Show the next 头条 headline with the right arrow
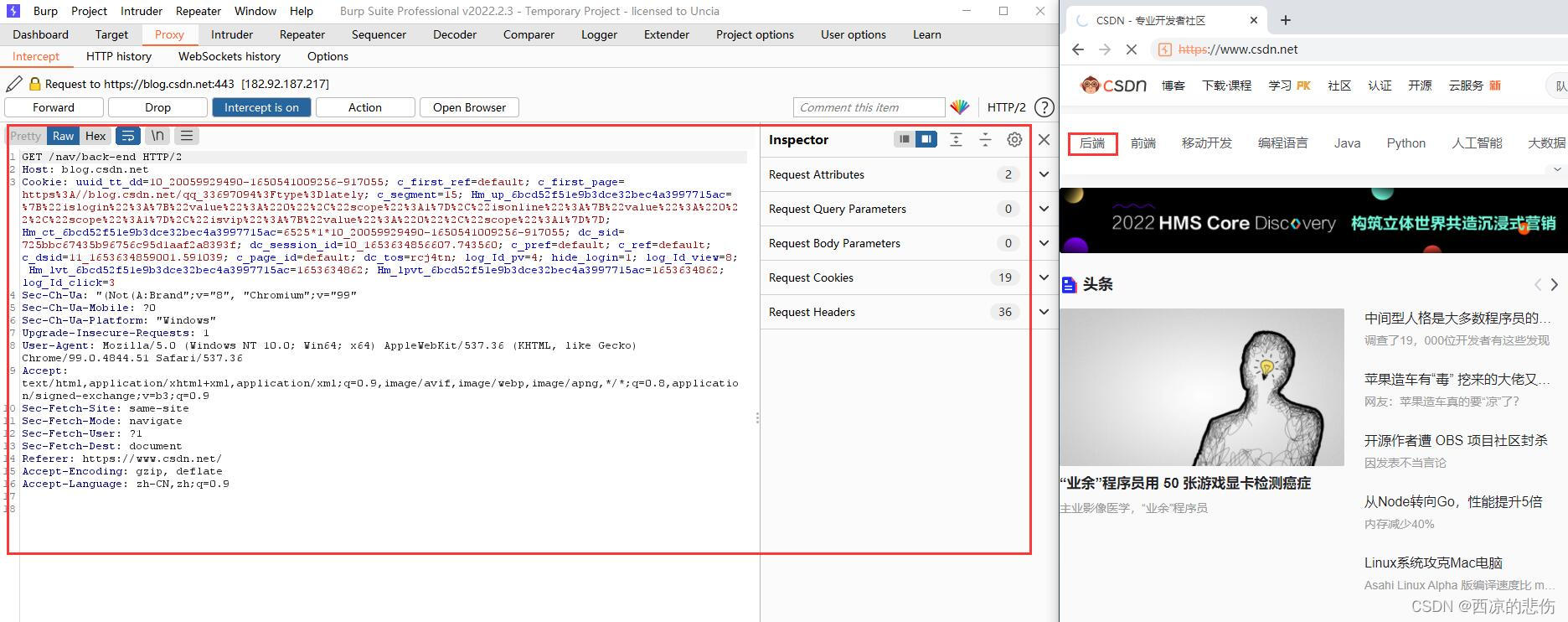The width and height of the screenshot is (1568, 622). tap(1554, 284)
